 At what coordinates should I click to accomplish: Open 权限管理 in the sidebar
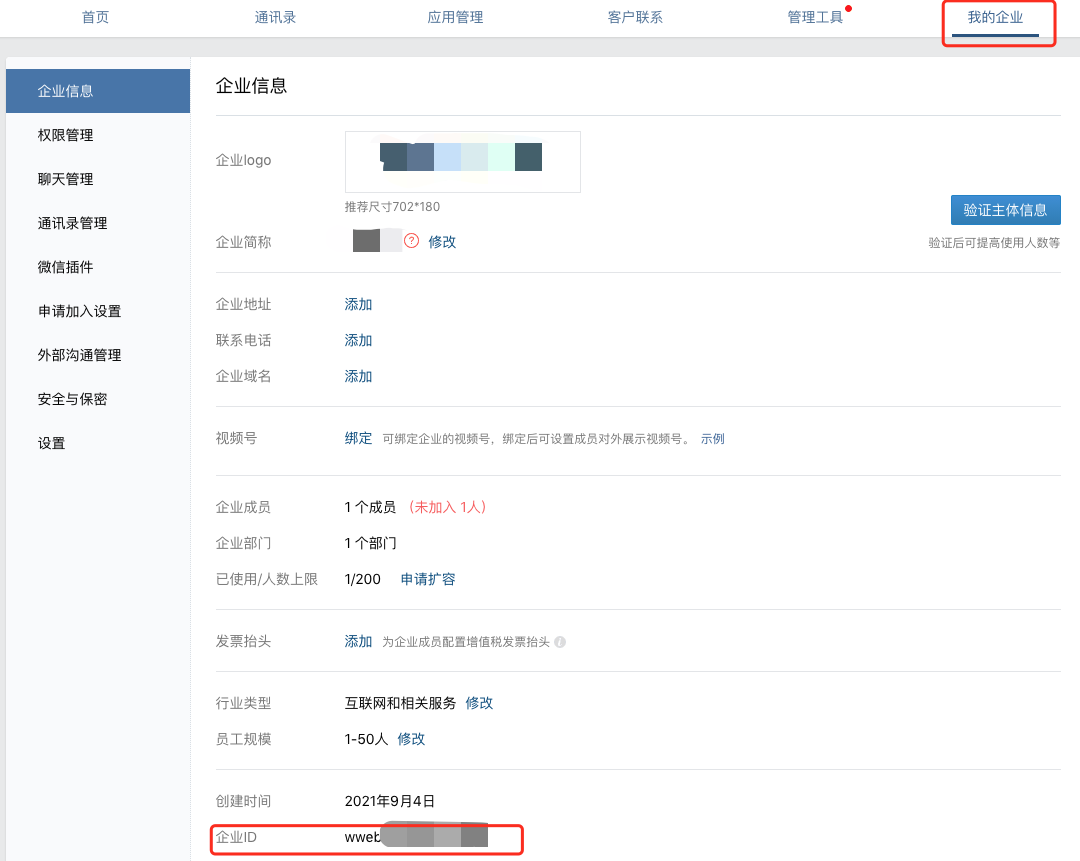66,135
